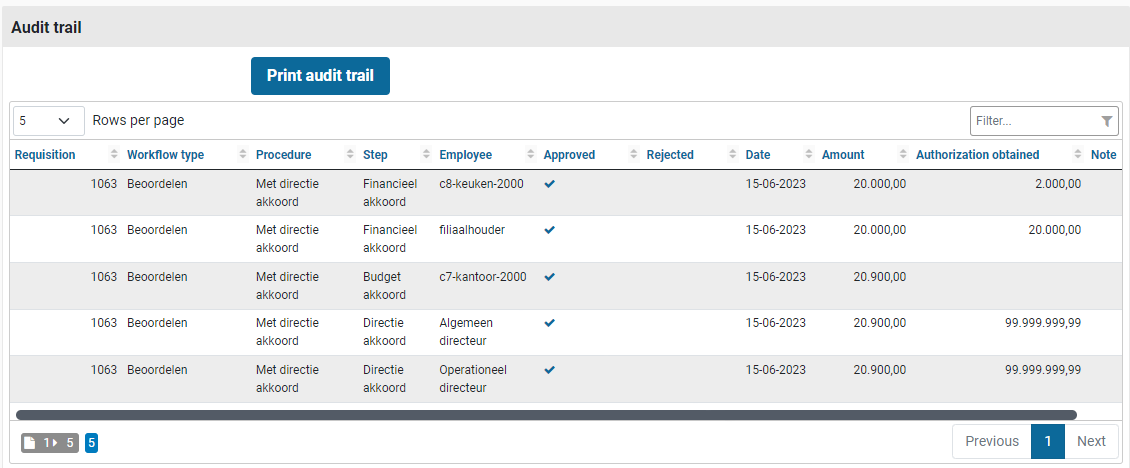The image size is (1130, 468).
Task: Sort by Date column arrows
Action: (x=809, y=155)
